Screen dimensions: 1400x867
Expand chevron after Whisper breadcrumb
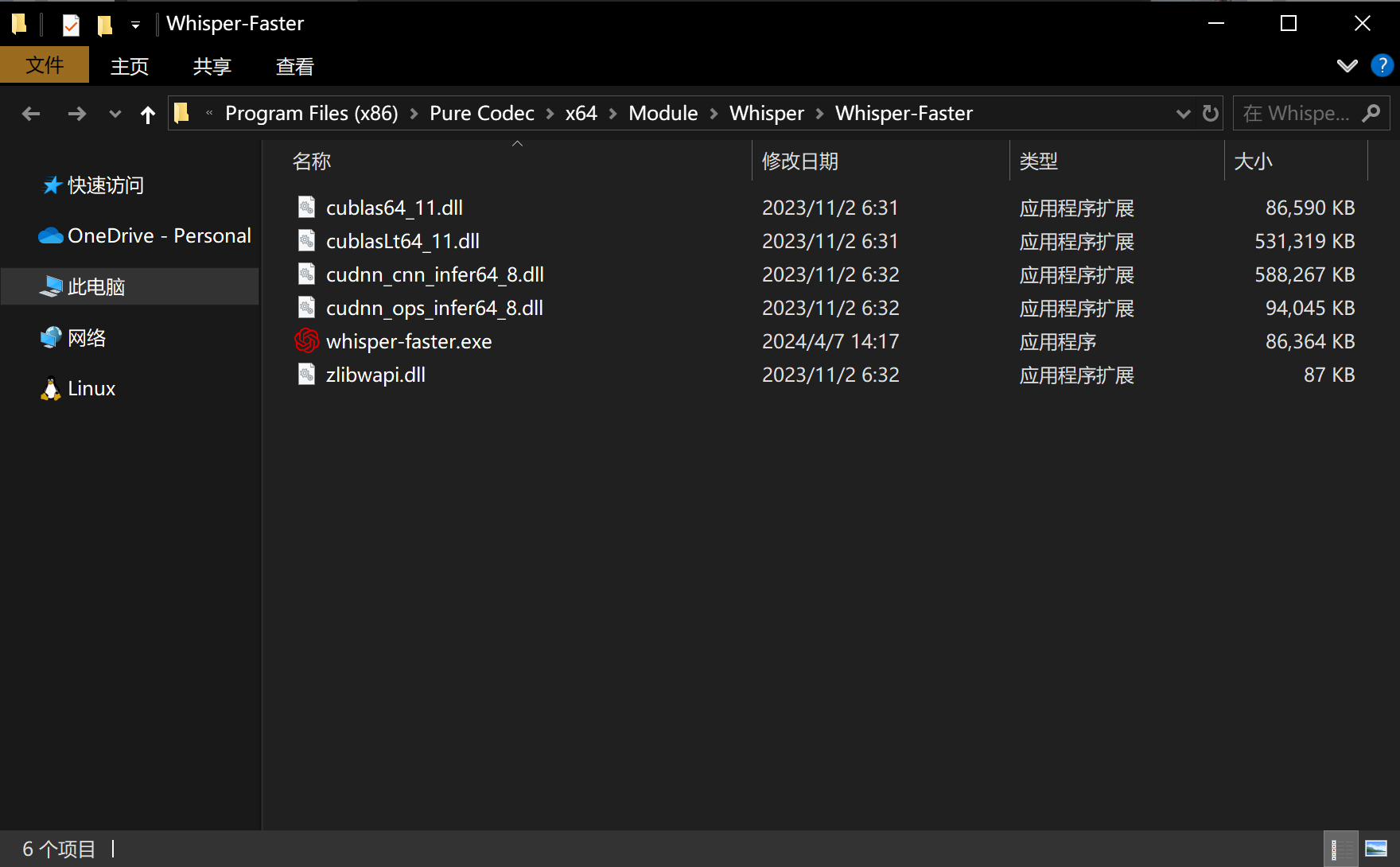tap(819, 114)
